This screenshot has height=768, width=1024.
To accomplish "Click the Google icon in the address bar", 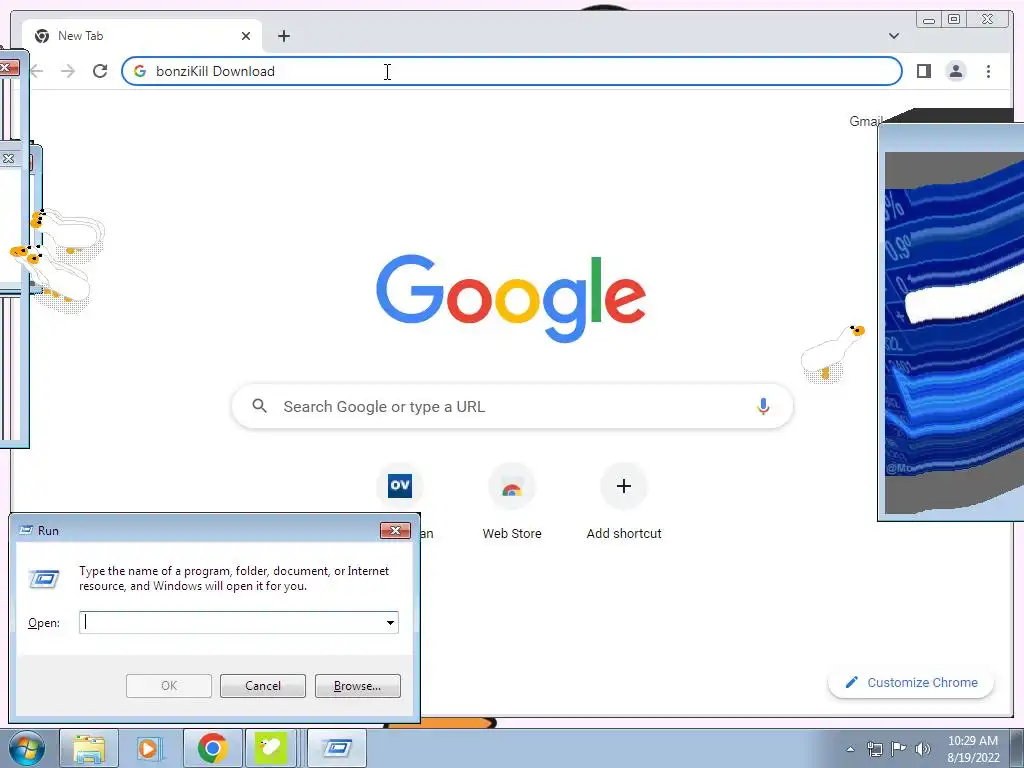I will pyautogui.click(x=140, y=71).
